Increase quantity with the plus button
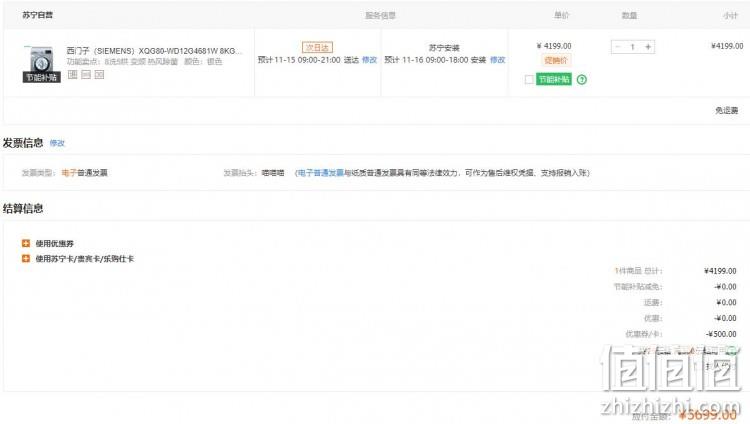The width and height of the screenshot is (750, 424). pyautogui.click(x=648, y=47)
